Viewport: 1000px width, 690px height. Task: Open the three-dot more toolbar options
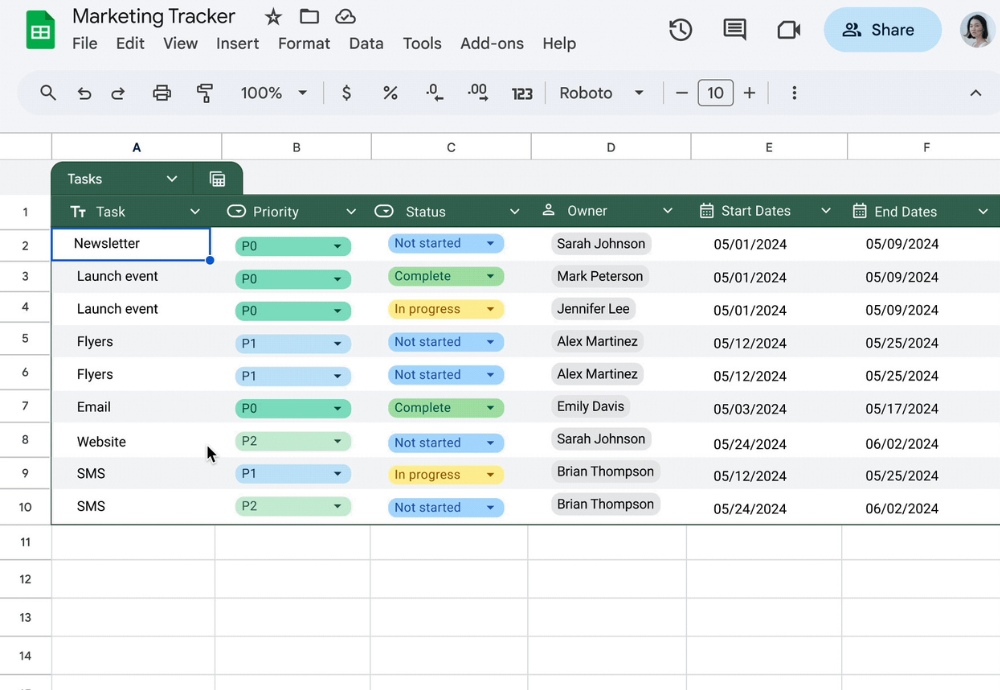point(794,93)
